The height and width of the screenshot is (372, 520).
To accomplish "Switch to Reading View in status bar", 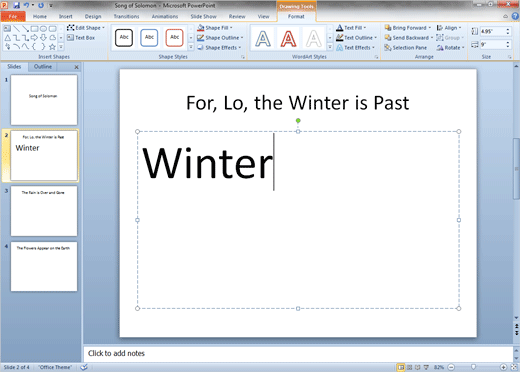I will [x=417, y=367].
